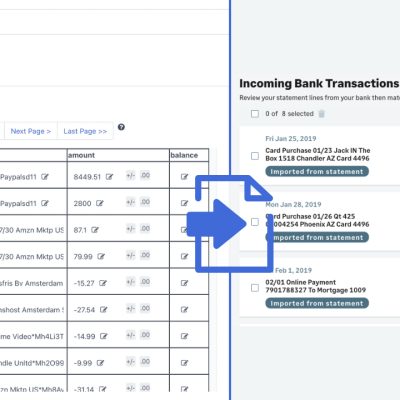
Task: Click the amount value 2800
Action: pos(82,203)
